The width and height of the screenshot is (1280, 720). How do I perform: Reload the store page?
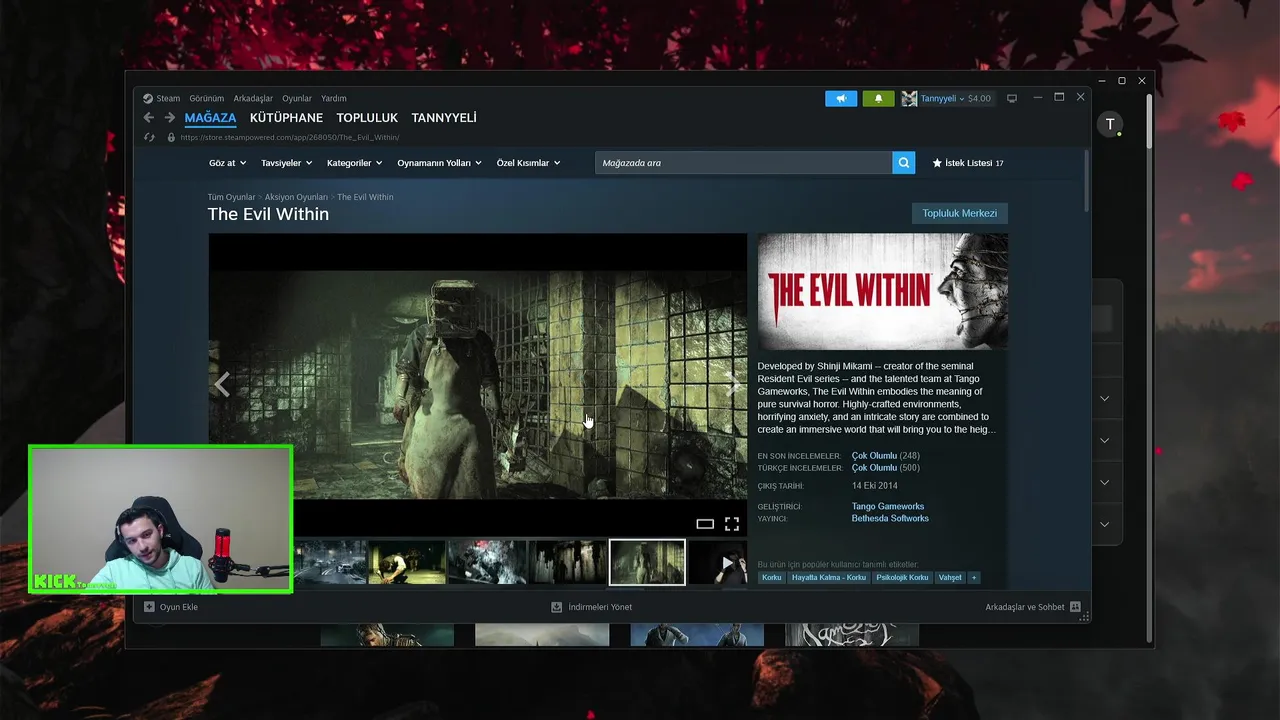click(x=150, y=137)
